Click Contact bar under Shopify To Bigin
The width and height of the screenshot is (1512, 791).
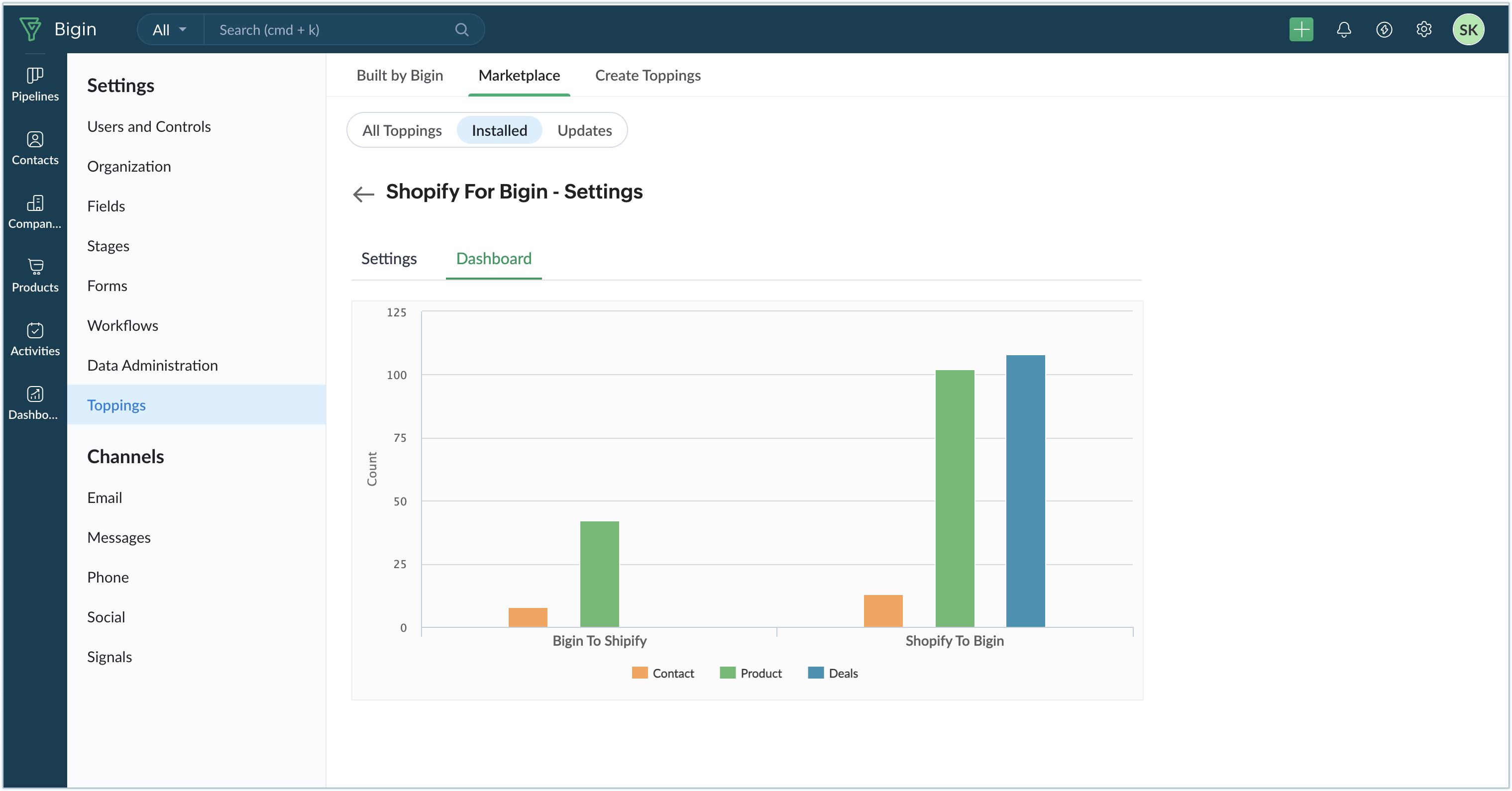(883, 611)
